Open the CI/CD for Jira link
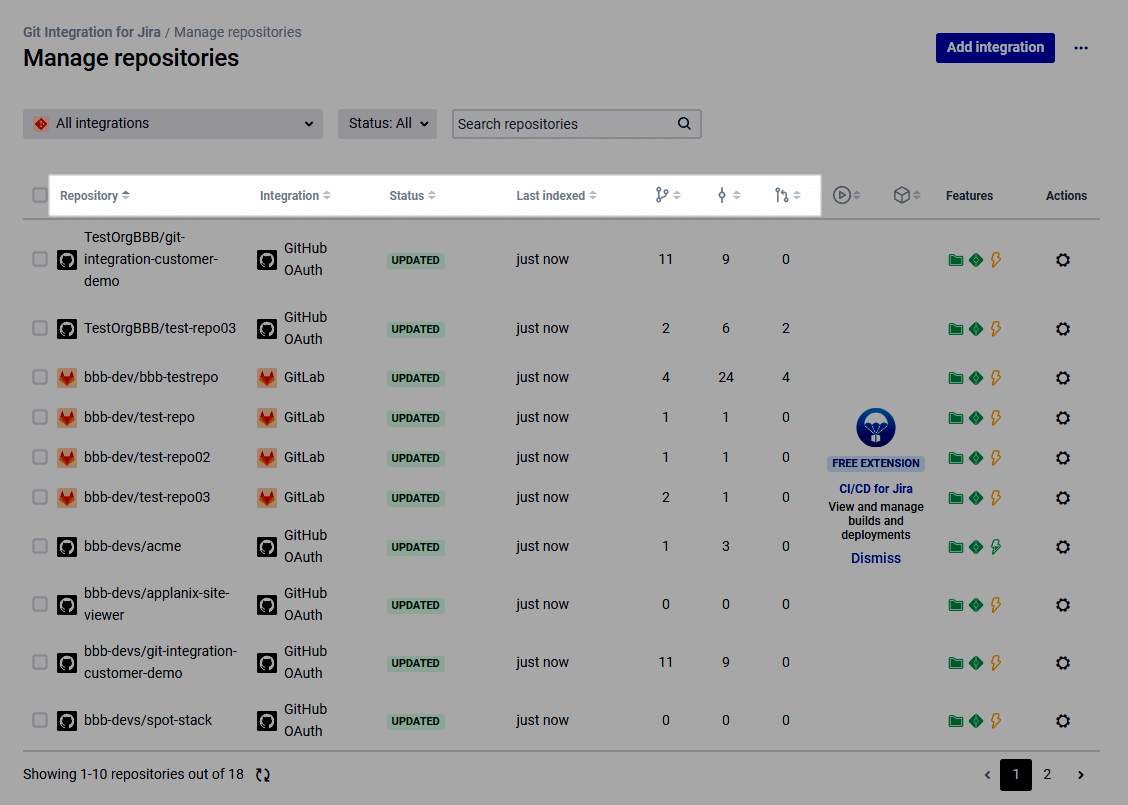The width and height of the screenshot is (1128, 805). (x=875, y=488)
